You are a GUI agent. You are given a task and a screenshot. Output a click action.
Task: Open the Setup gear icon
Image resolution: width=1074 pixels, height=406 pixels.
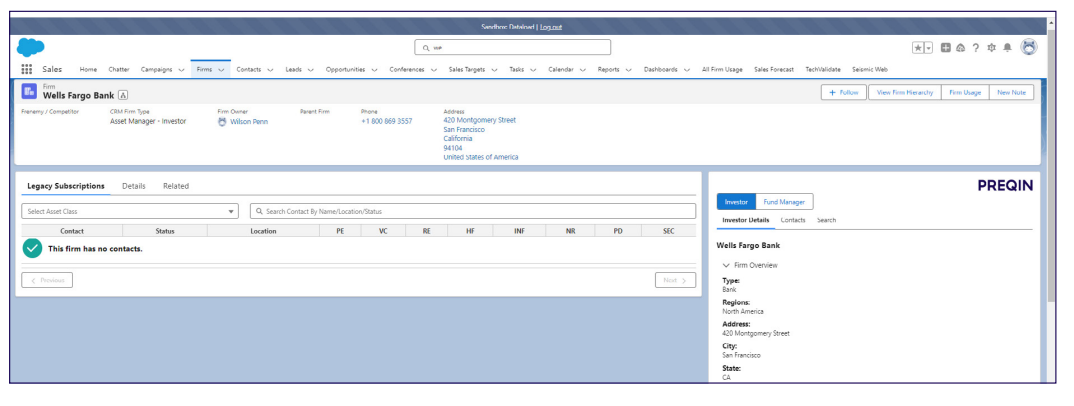pyautogui.click(x=991, y=48)
